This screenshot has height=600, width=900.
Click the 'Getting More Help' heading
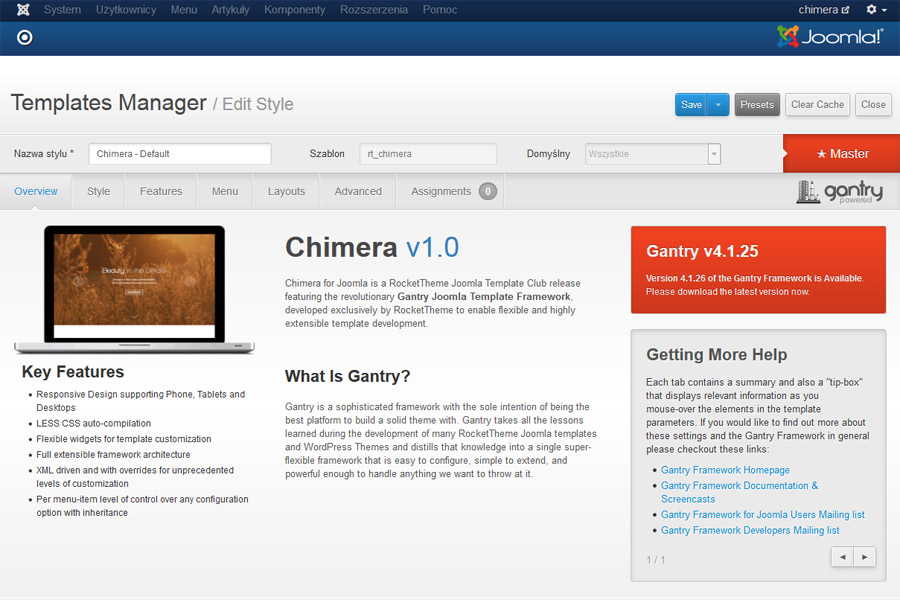pos(716,354)
